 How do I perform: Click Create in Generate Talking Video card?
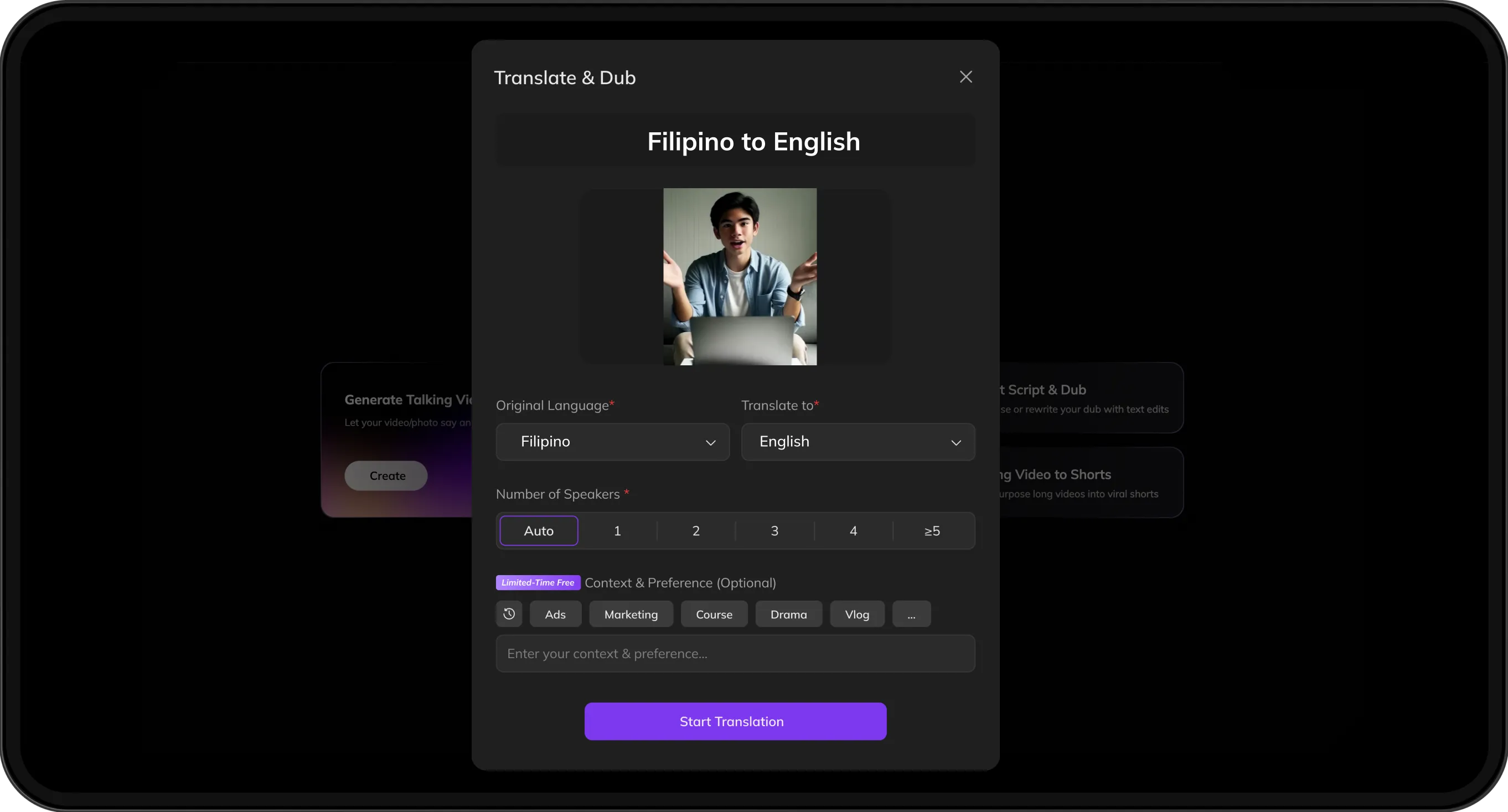386,475
